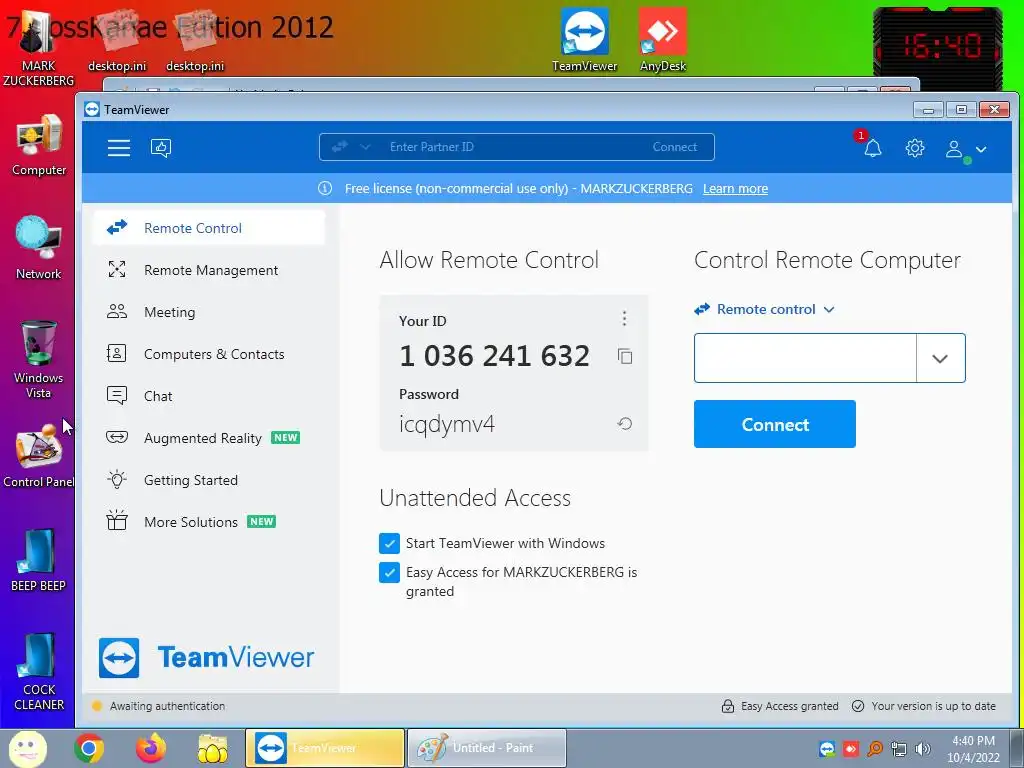Open the MARK ZUCKERBERG desktop icon

click(39, 47)
